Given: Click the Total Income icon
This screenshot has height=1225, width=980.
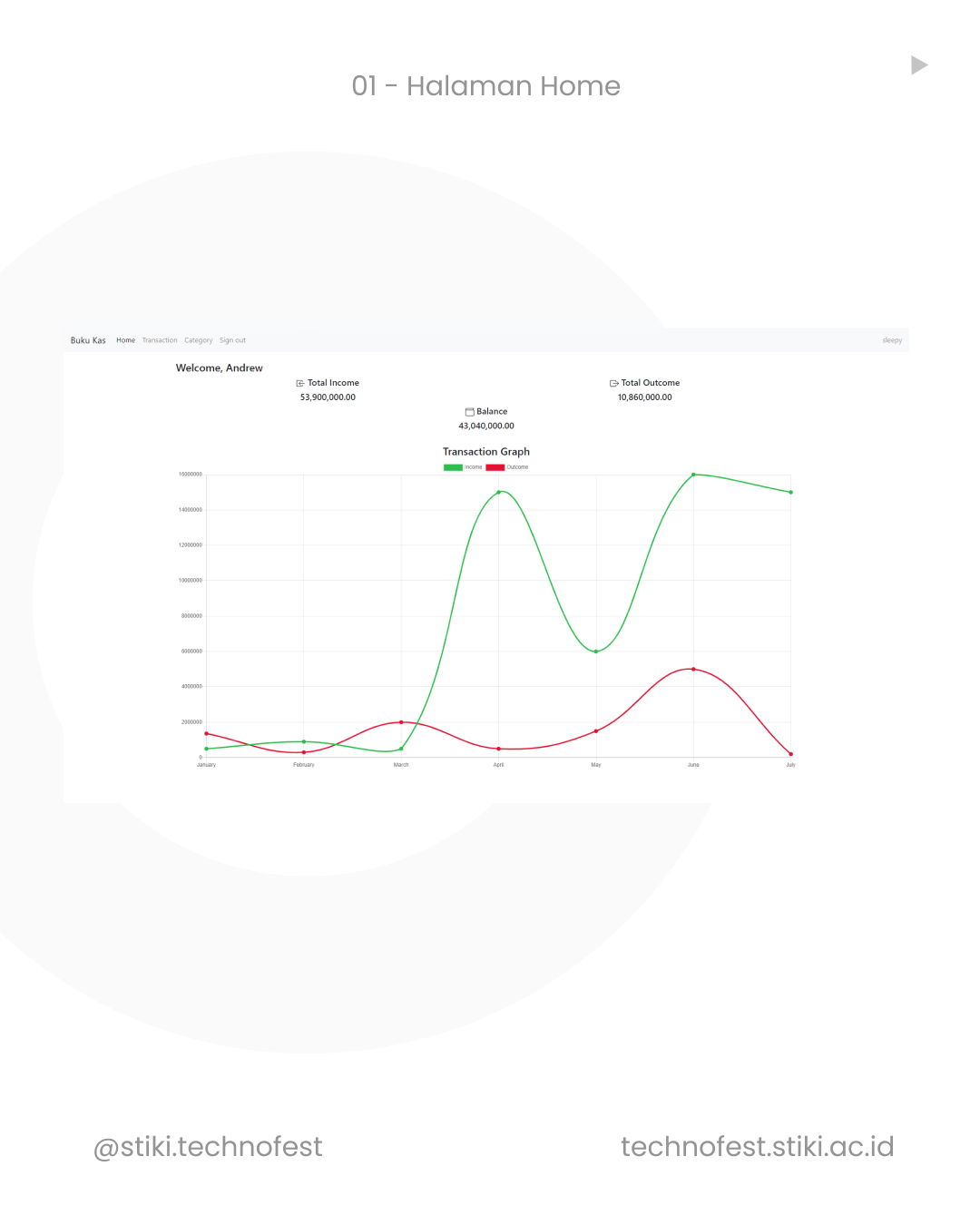Looking at the screenshot, I should coord(300,384).
